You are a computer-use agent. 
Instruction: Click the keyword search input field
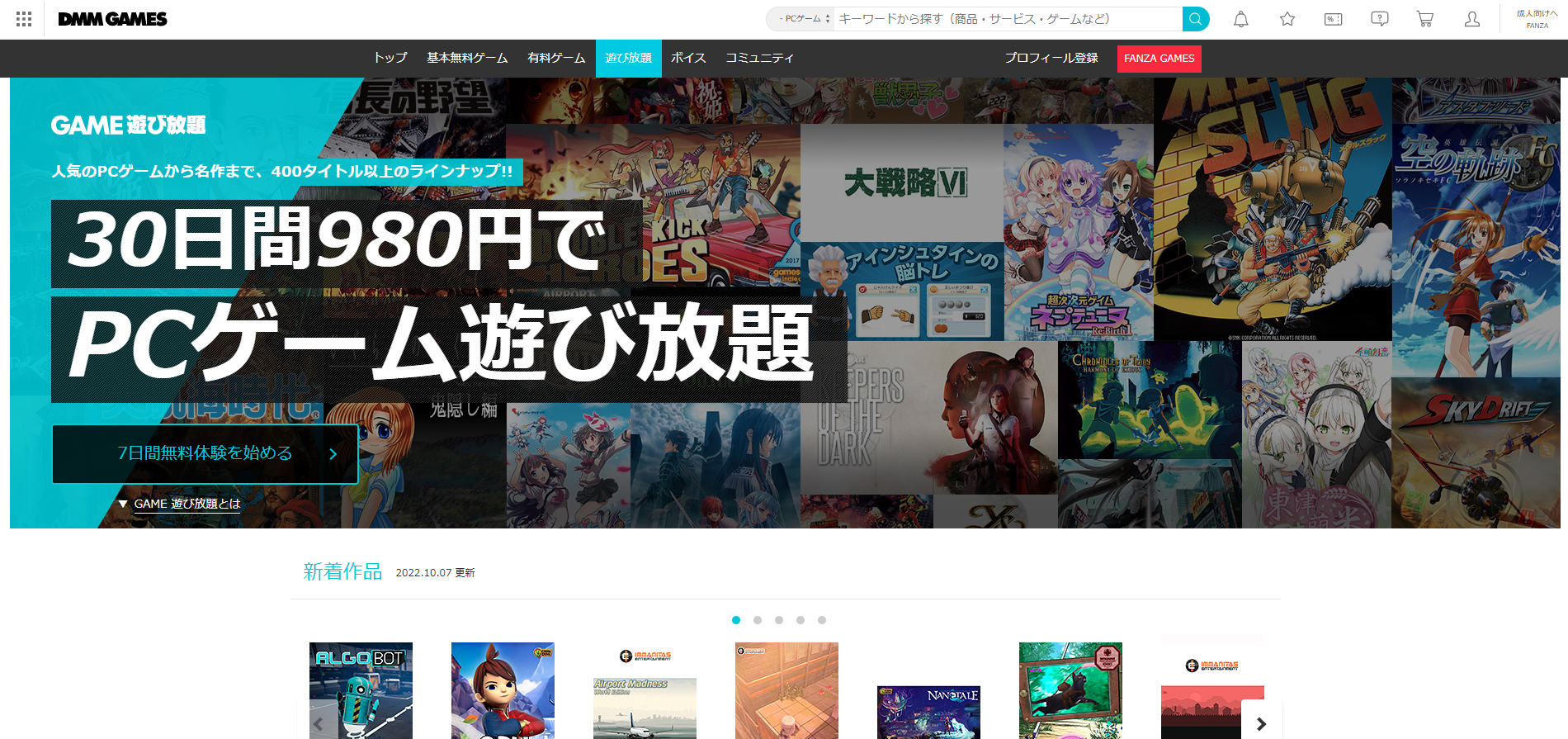1007,19
